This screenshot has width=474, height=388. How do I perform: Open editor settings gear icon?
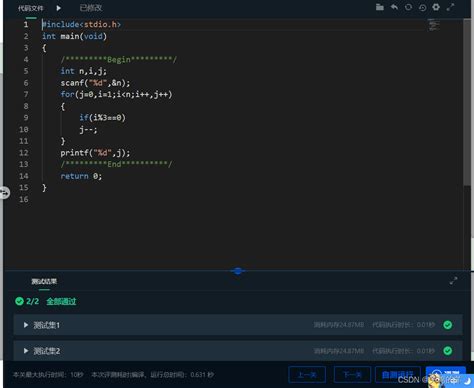point(436,7)
